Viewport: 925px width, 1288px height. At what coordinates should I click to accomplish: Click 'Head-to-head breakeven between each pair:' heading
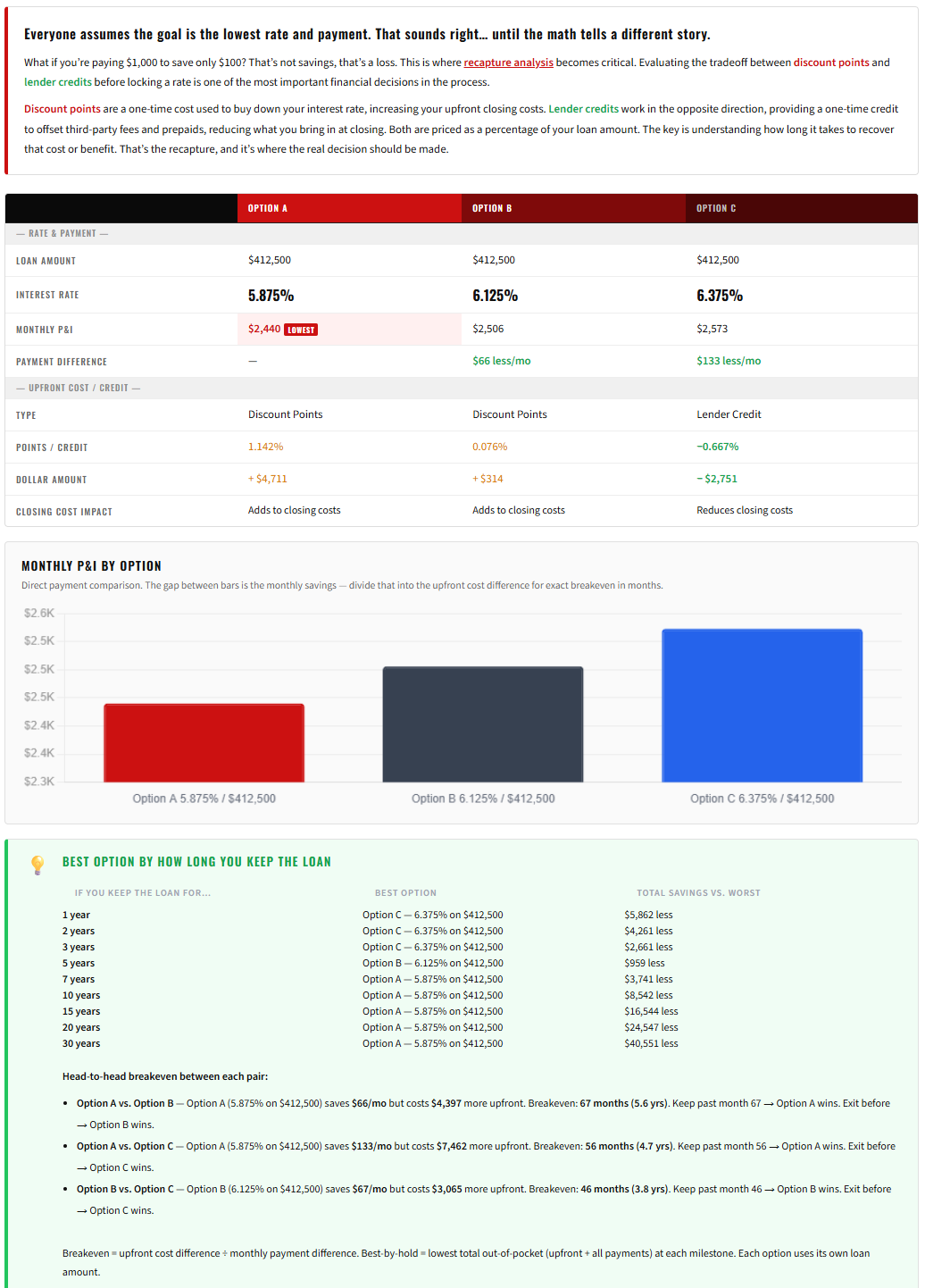click(x=165, y=1076)
